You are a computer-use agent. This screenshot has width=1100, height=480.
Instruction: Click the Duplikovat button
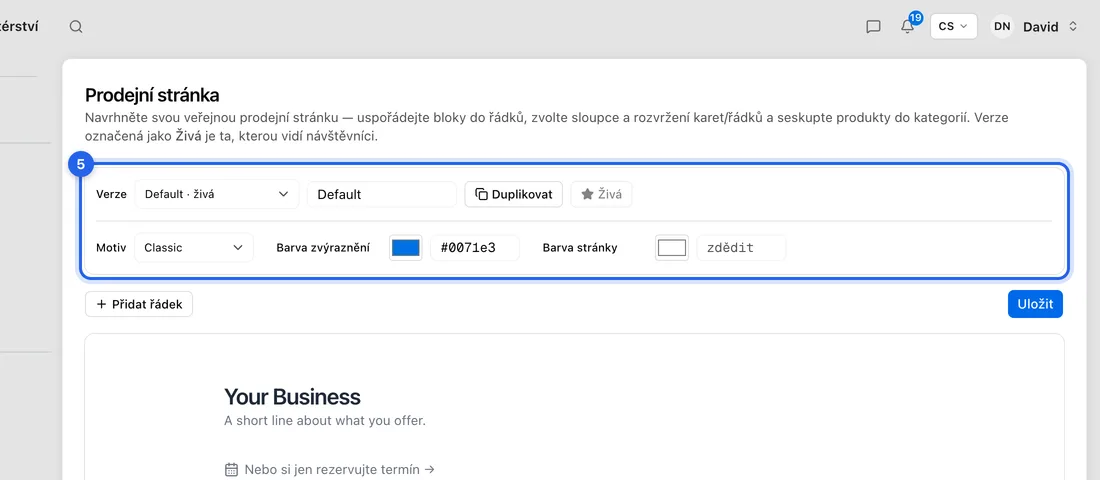click(x=514, y=194)
